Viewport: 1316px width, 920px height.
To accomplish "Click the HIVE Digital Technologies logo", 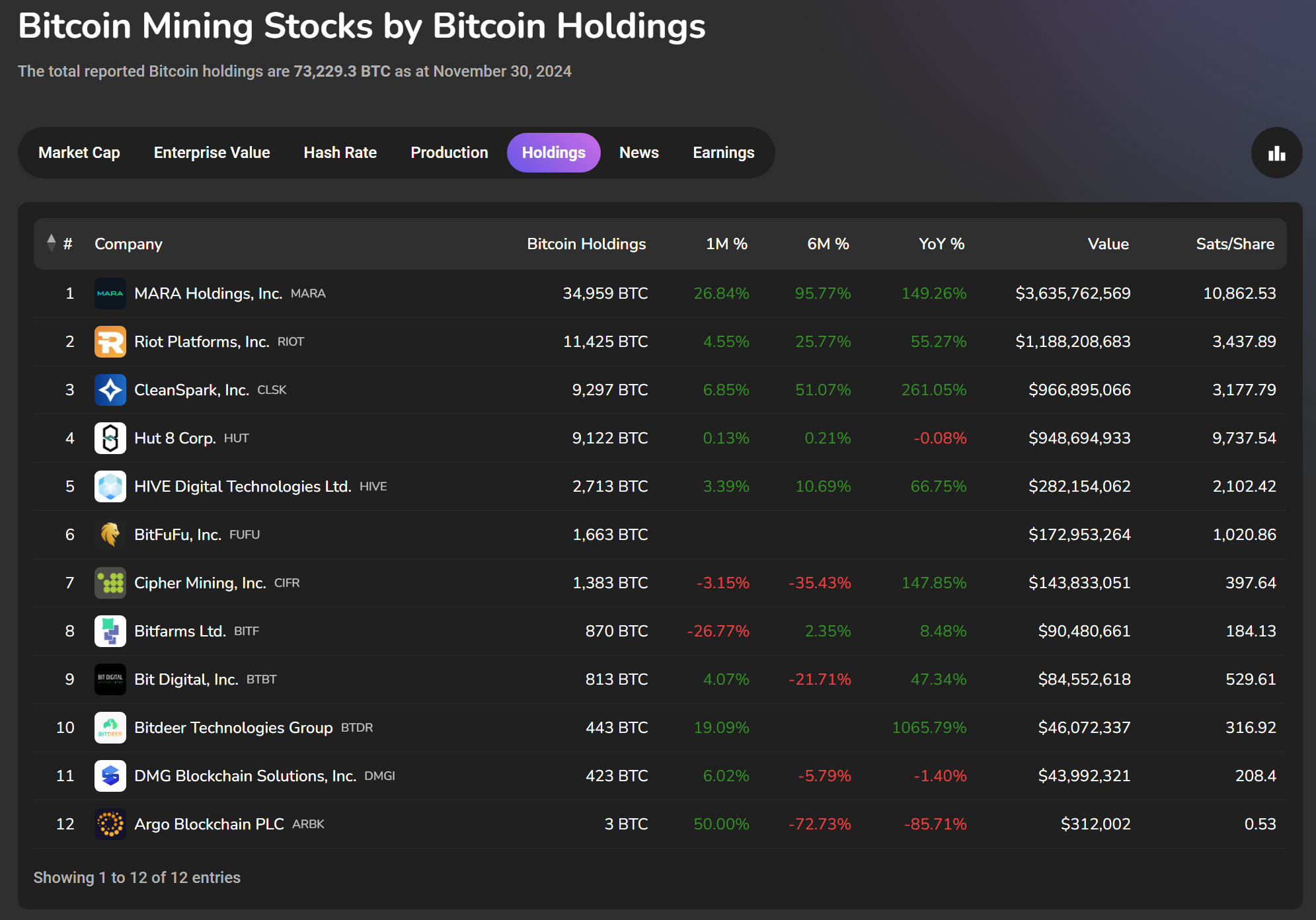I will click(110, 486).
